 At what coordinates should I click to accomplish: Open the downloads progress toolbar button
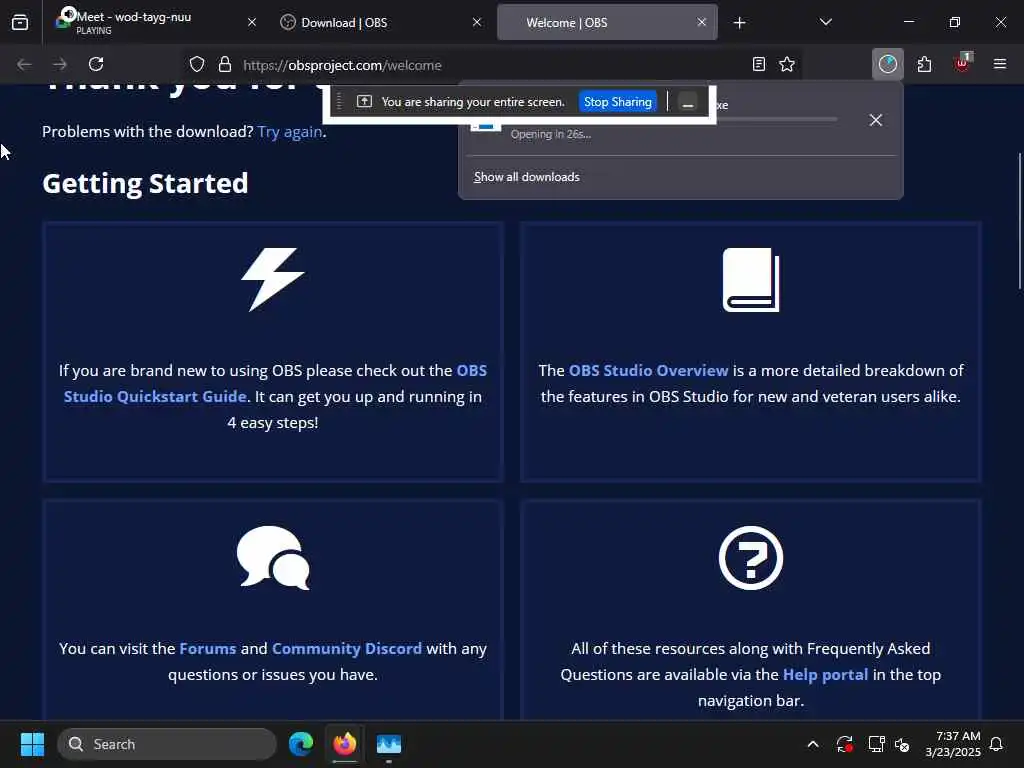888,64
